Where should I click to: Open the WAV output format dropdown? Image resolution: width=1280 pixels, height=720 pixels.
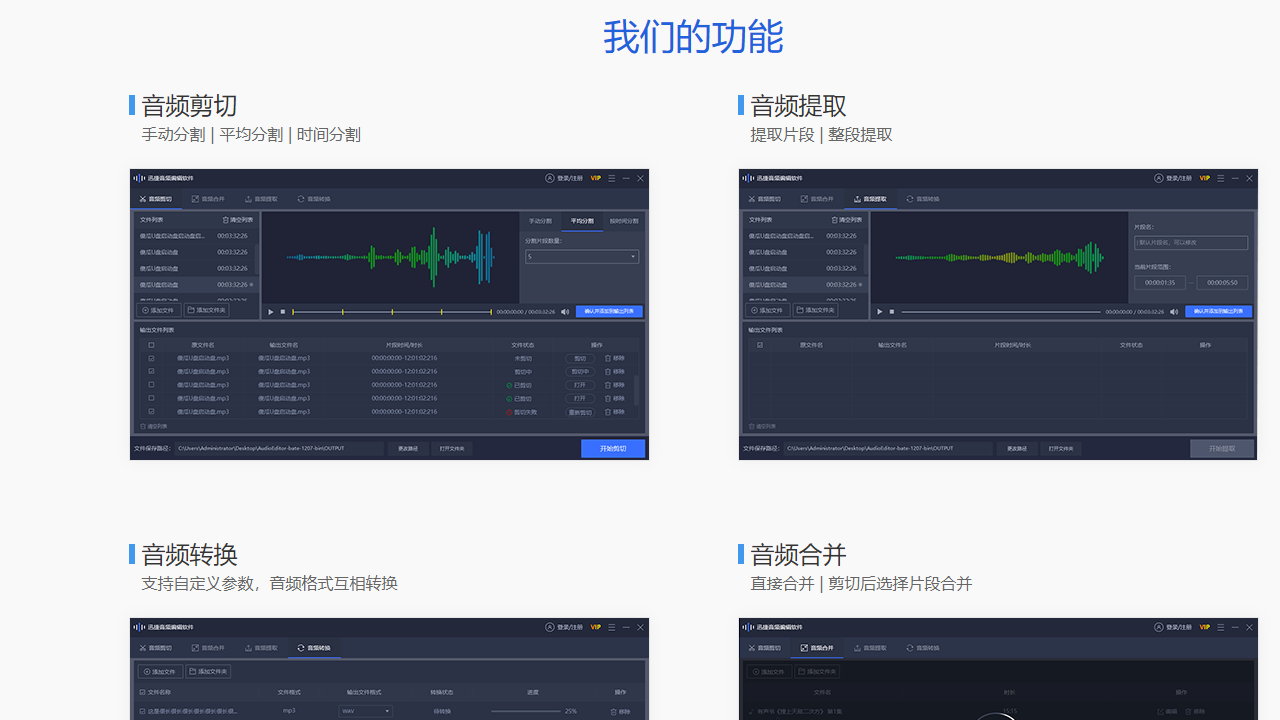[x=365, y=709]
